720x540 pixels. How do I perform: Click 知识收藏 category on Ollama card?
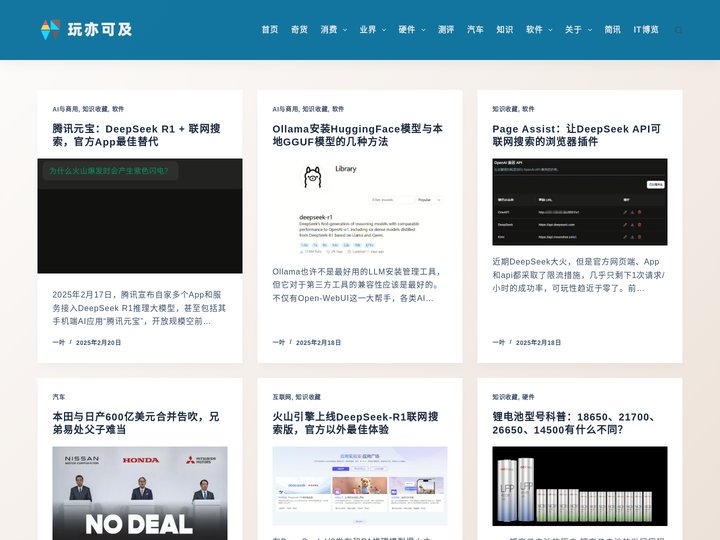315,109
